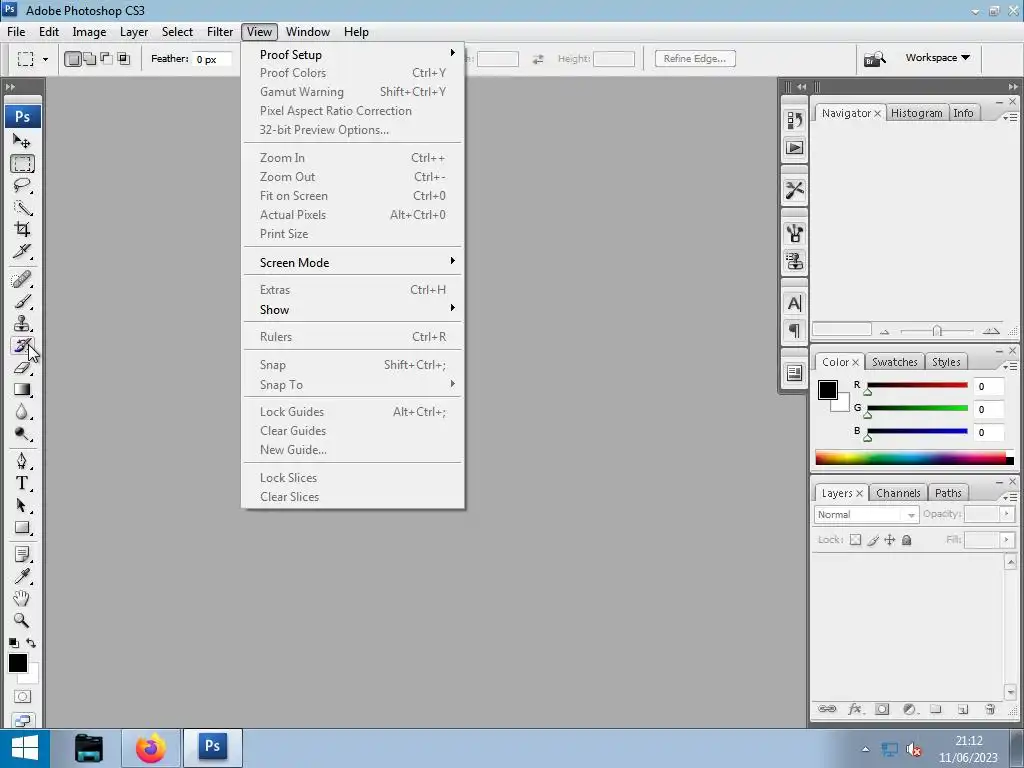
Task: Click the red R color slider
Action: [x=917, y=385]
